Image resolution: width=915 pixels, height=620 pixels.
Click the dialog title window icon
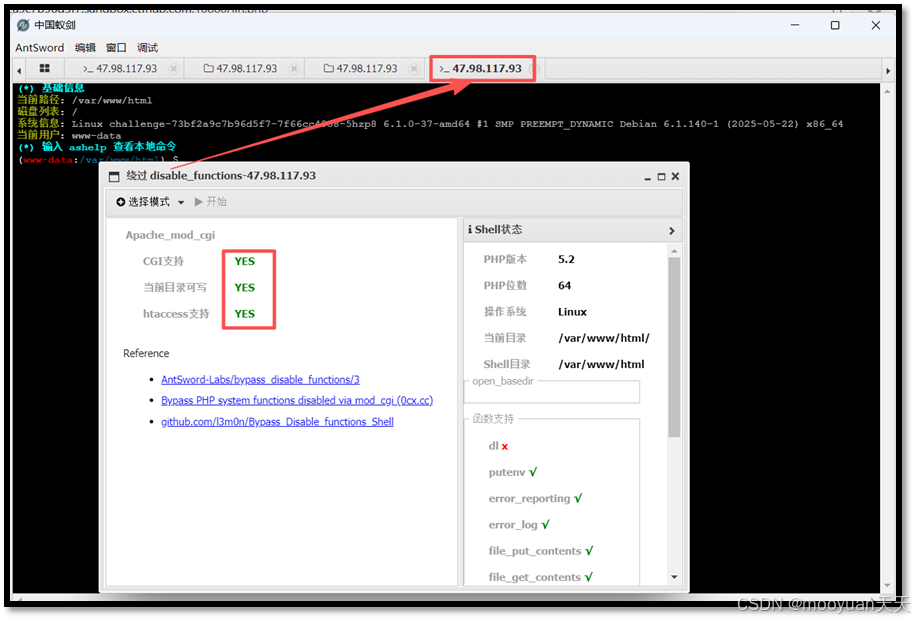click(x=114, y=176)
